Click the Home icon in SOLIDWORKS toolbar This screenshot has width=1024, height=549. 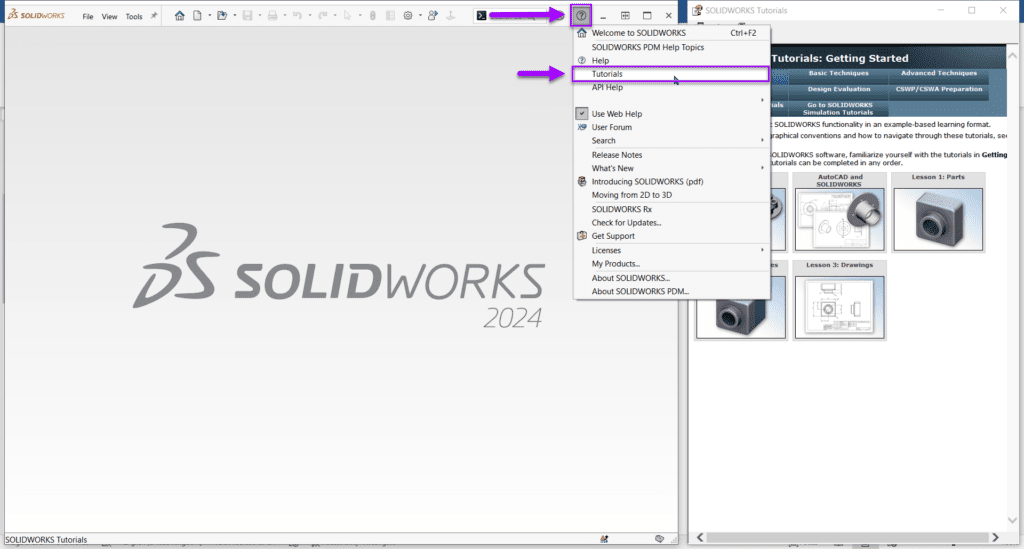click(x=180, y=16)
